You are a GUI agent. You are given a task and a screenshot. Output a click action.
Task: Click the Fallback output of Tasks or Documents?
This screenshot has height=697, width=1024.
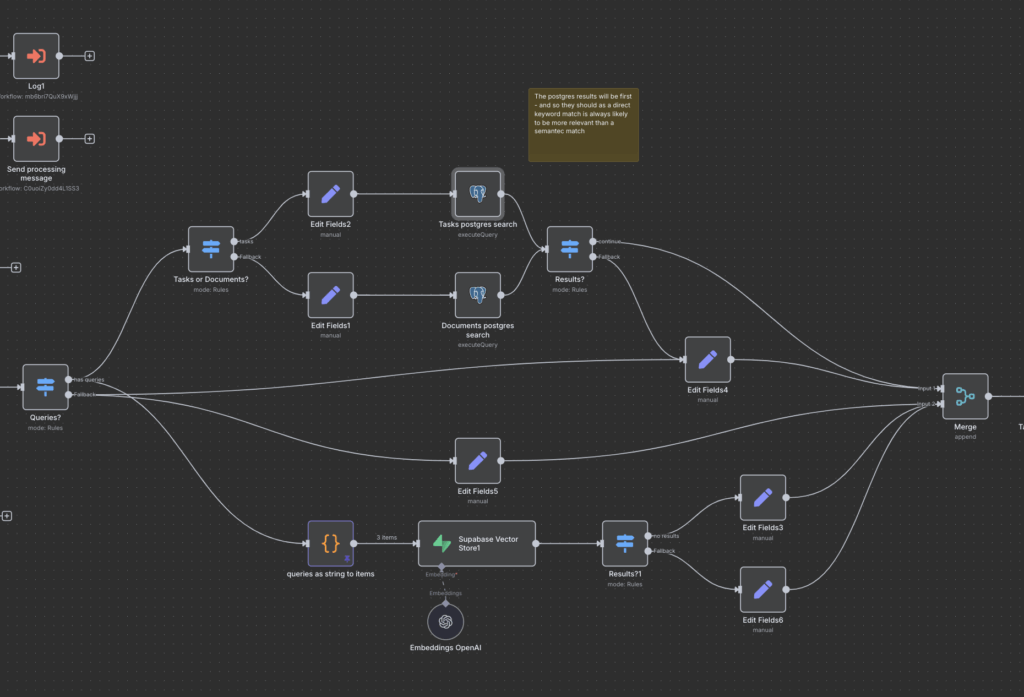234,257
